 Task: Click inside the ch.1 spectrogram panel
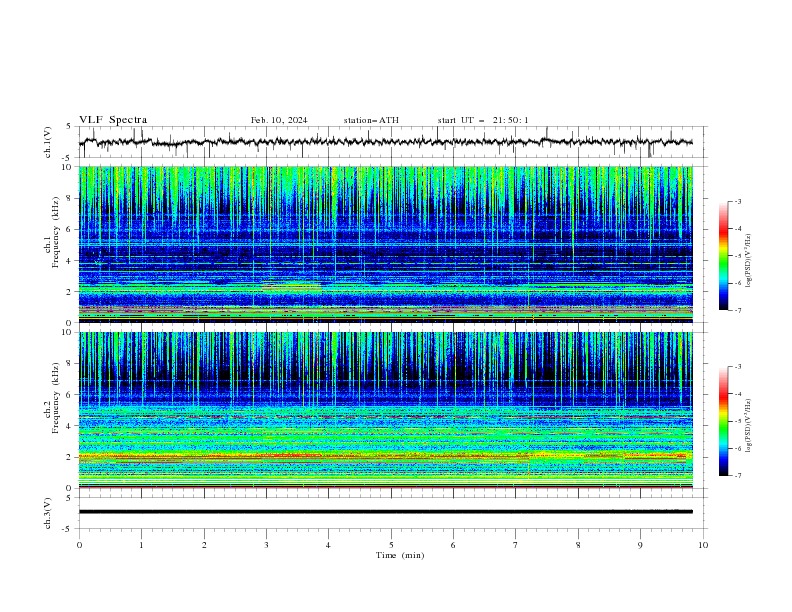tap(385, 244)
